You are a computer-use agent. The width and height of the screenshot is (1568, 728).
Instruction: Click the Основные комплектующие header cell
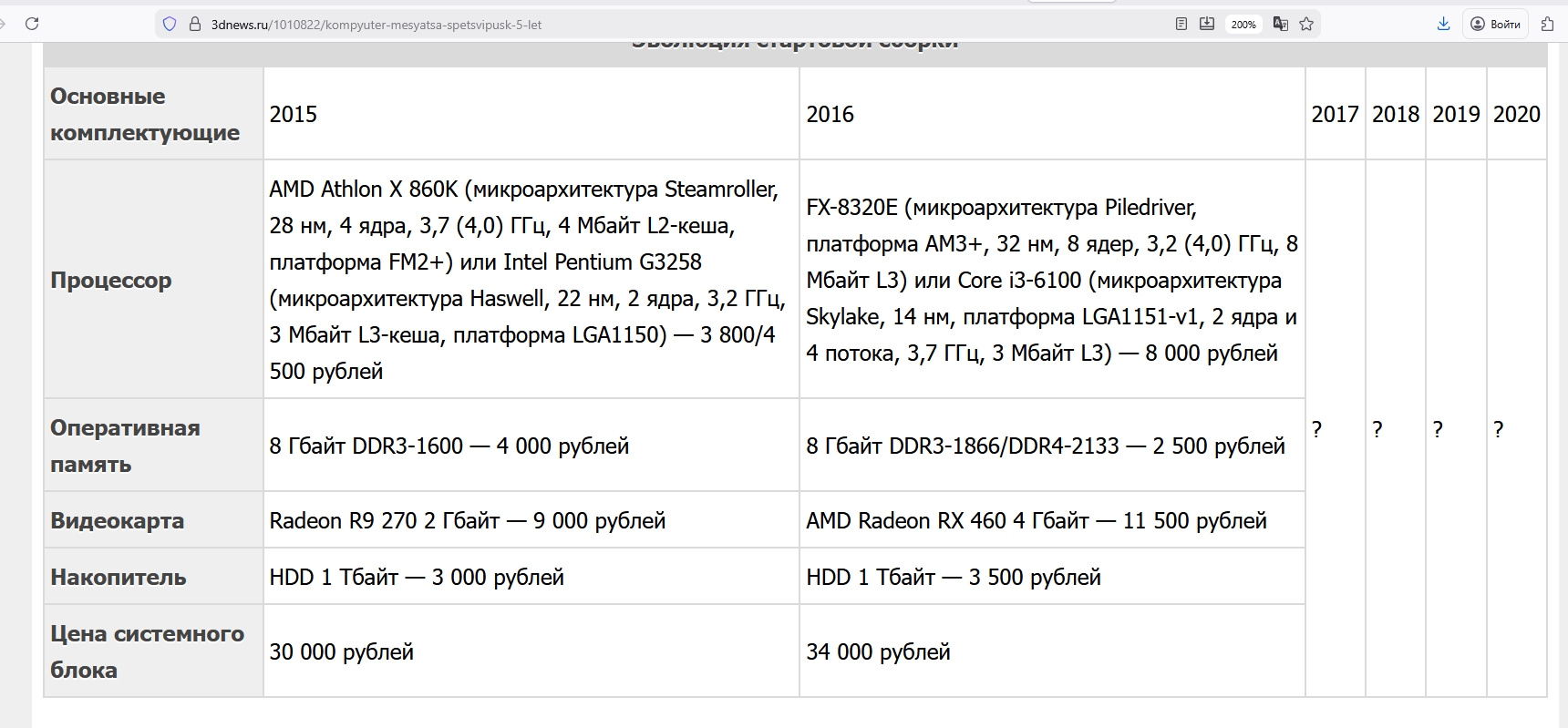(153, 114)
